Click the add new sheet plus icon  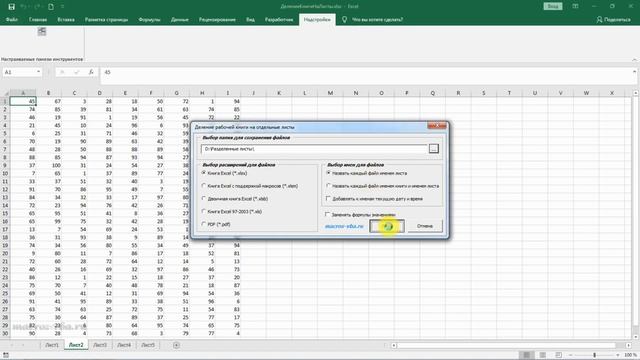(x=176, y=345)
